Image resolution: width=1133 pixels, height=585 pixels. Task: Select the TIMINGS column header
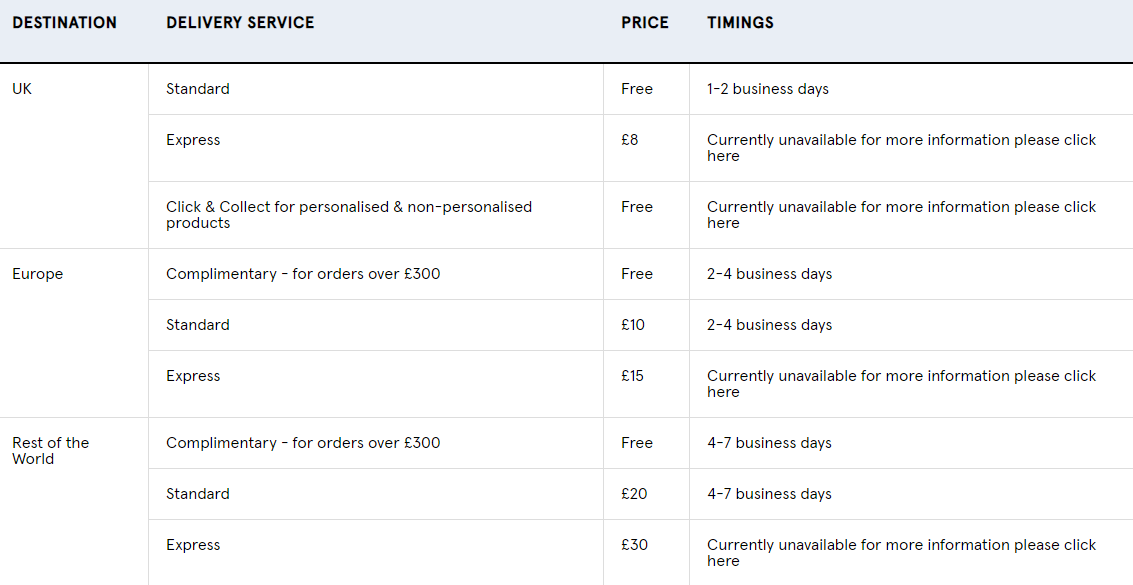tap(740, 22)
